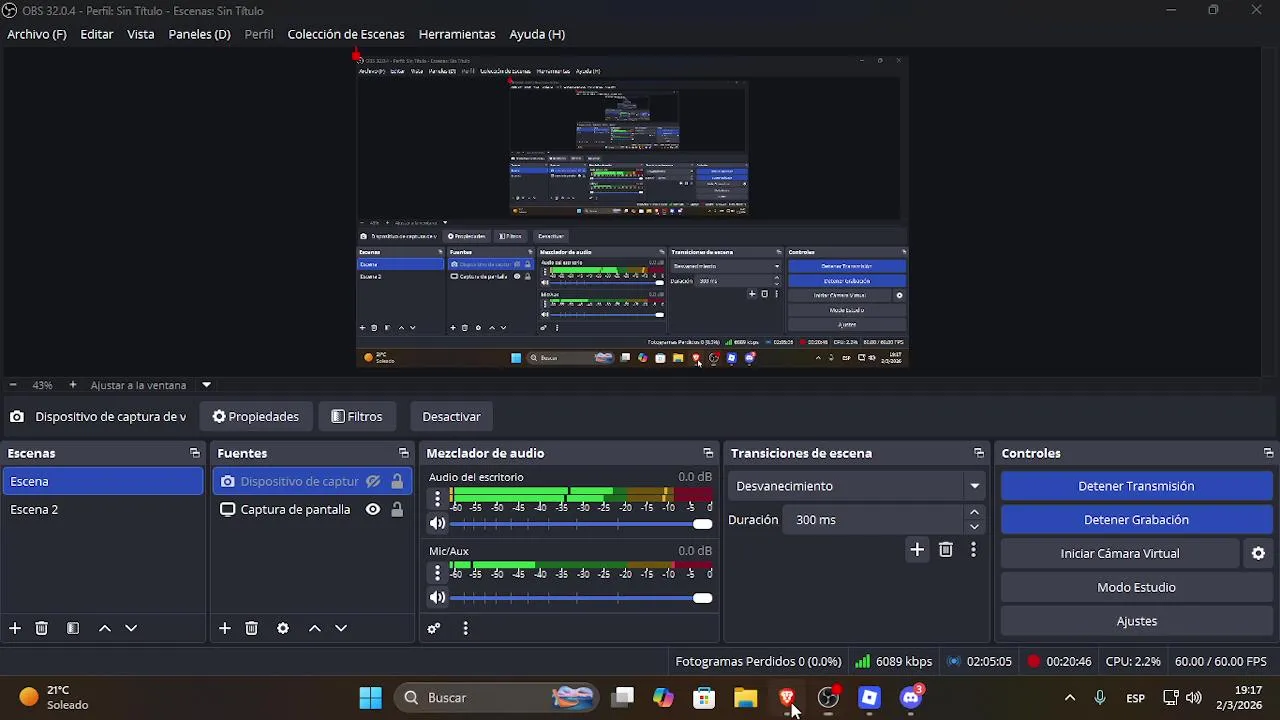Open transition properties three-dot menu
This screenshot has height=720, width=1280.
point(973,549)
